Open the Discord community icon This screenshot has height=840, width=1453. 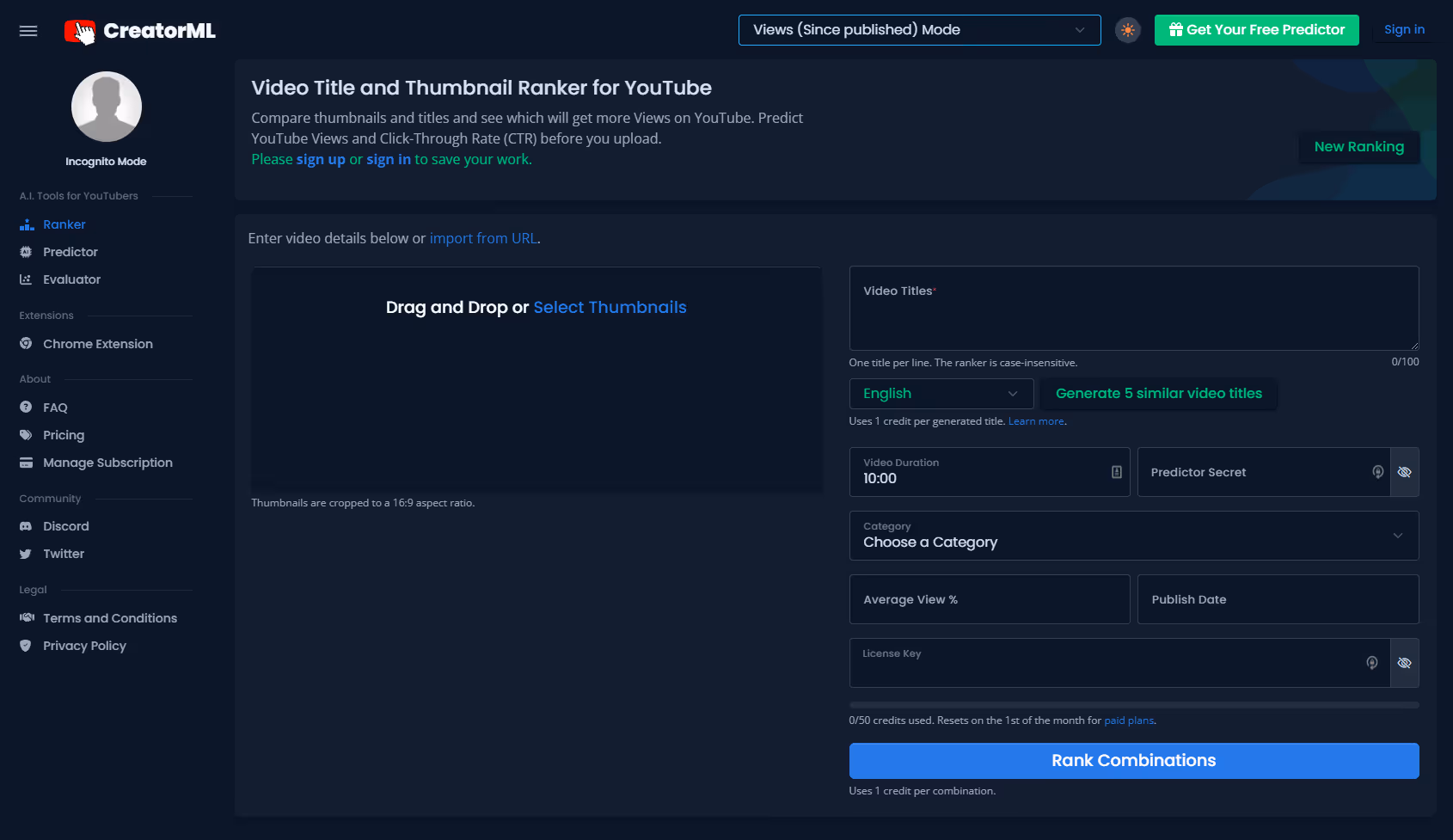[27, 526]
